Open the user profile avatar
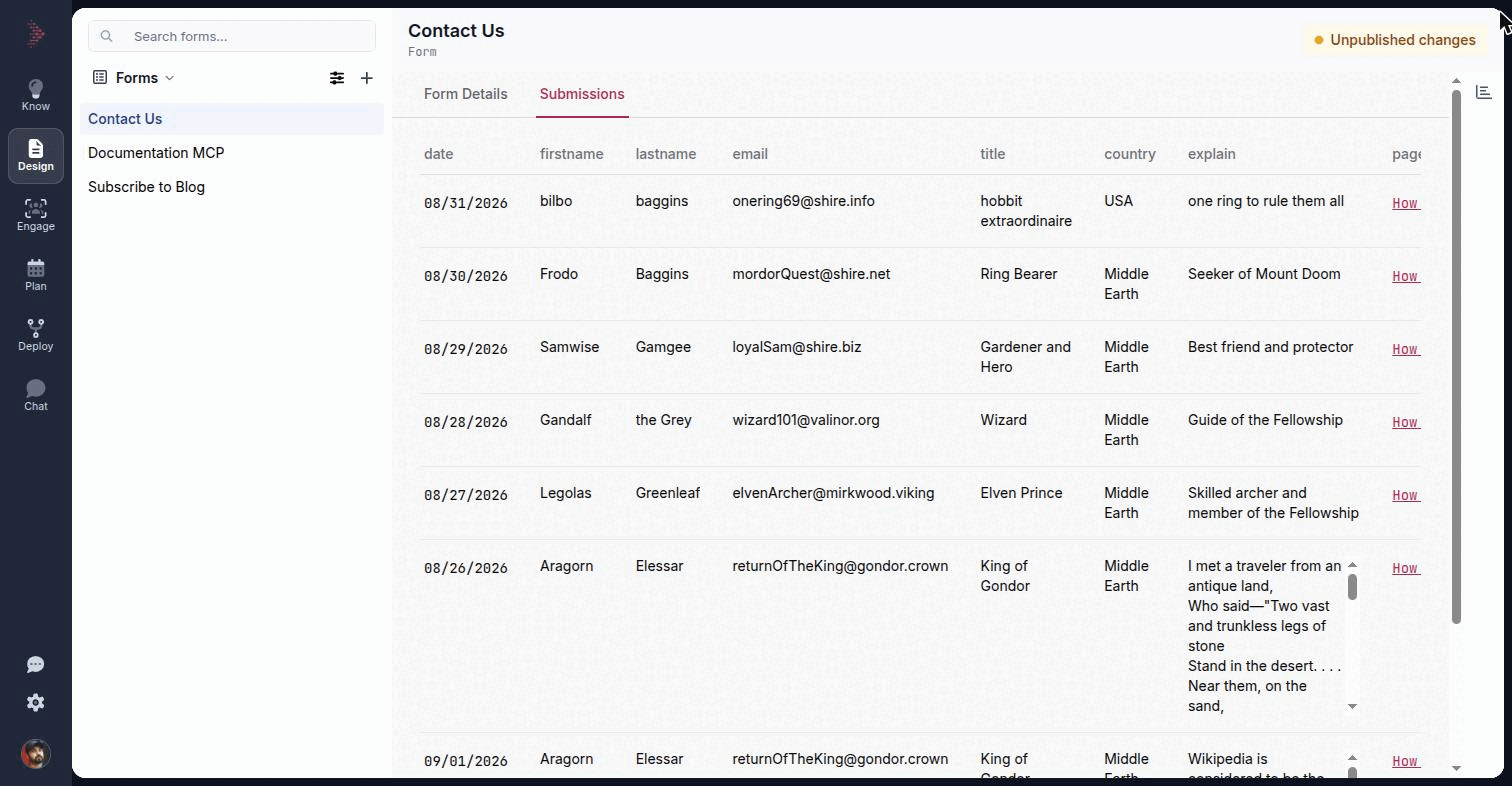This screenshot has height=786, width=1512. click(x=36, y=754)
